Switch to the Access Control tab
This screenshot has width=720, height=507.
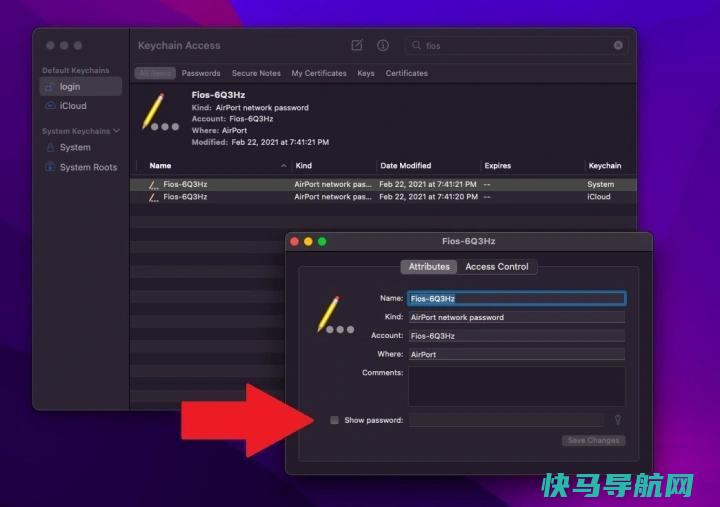[497, 267]
